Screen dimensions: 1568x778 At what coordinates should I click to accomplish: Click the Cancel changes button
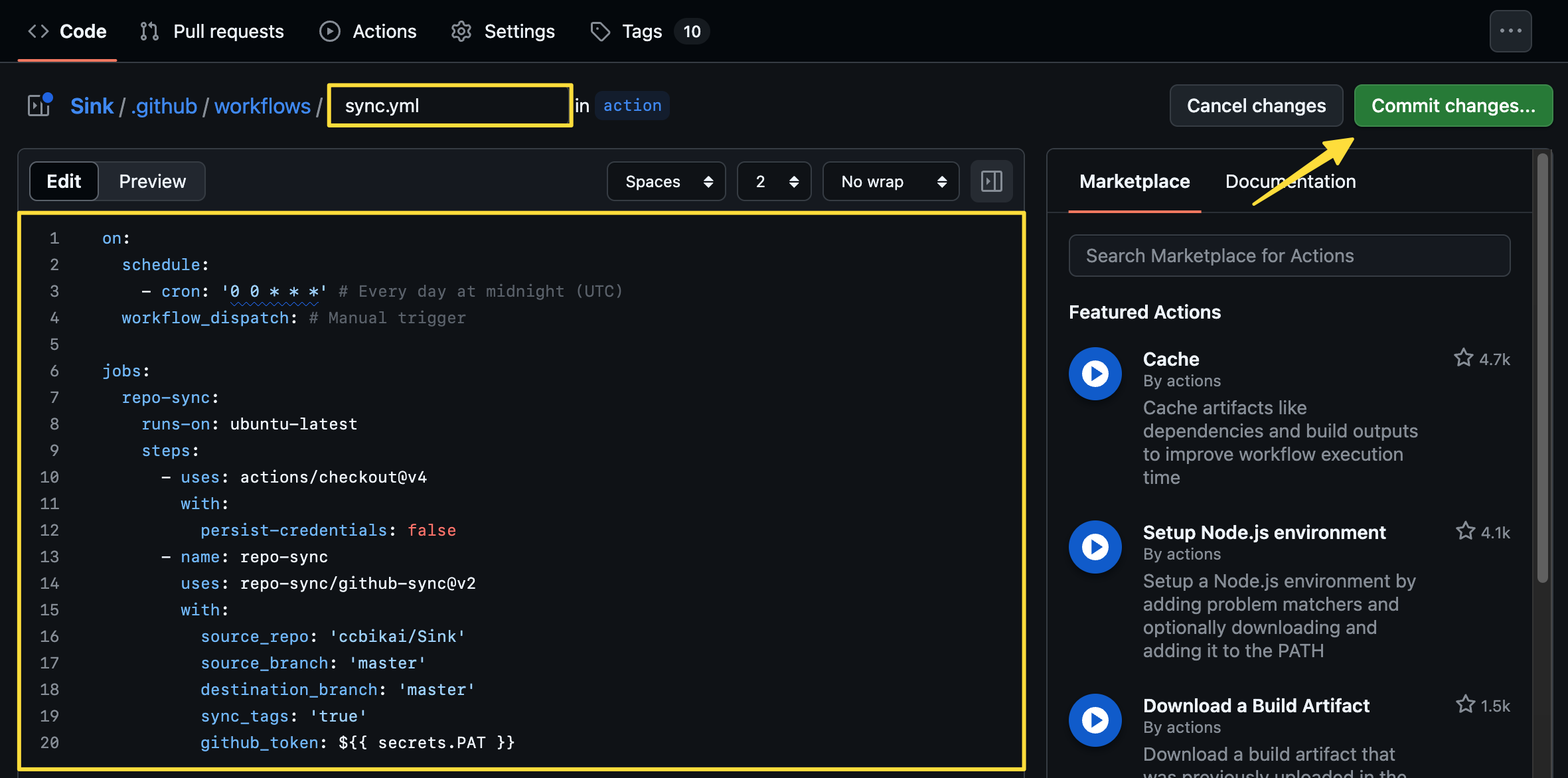[1255, 106]
